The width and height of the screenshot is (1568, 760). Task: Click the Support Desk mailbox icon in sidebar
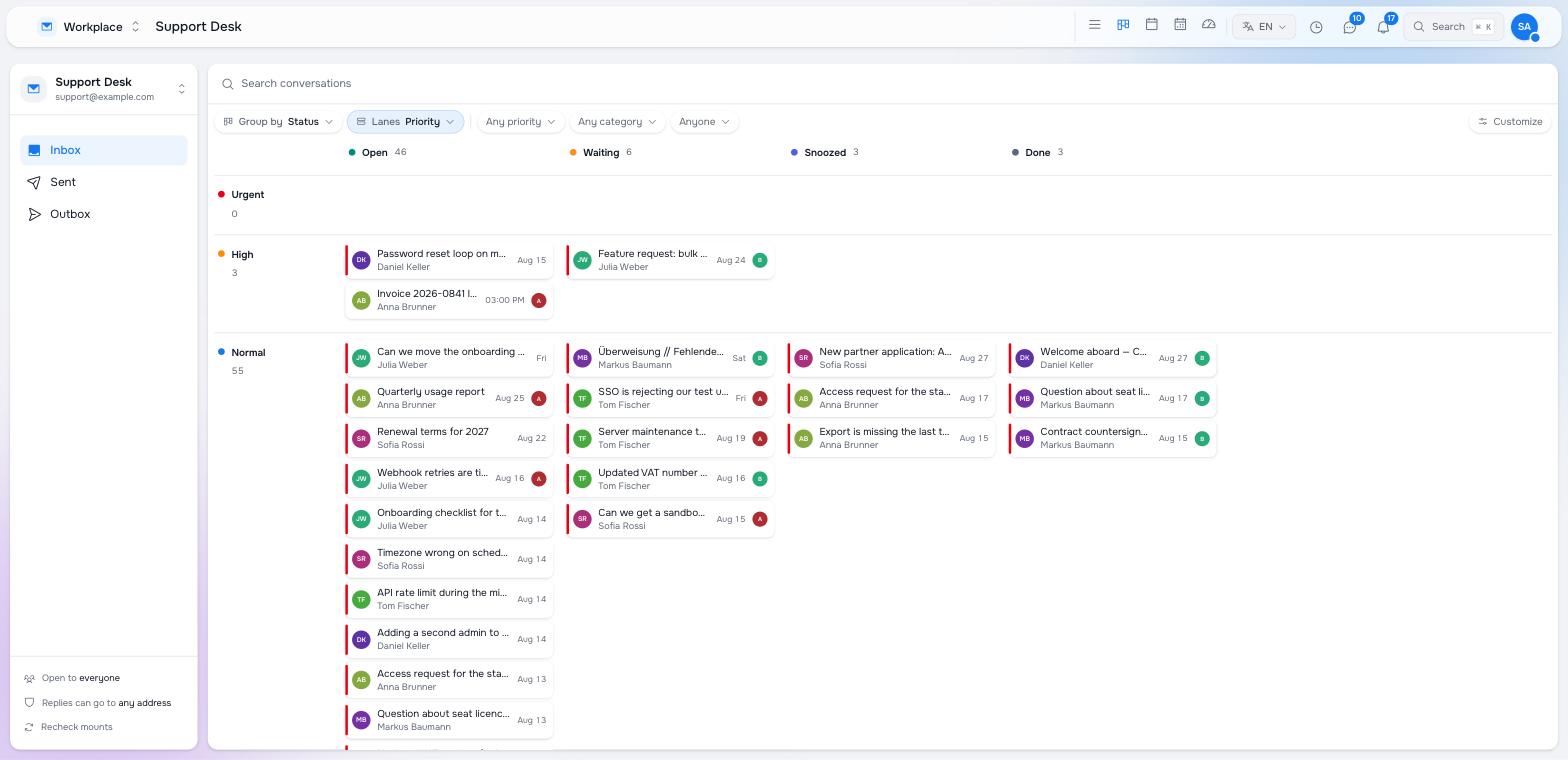coord(34,89)
